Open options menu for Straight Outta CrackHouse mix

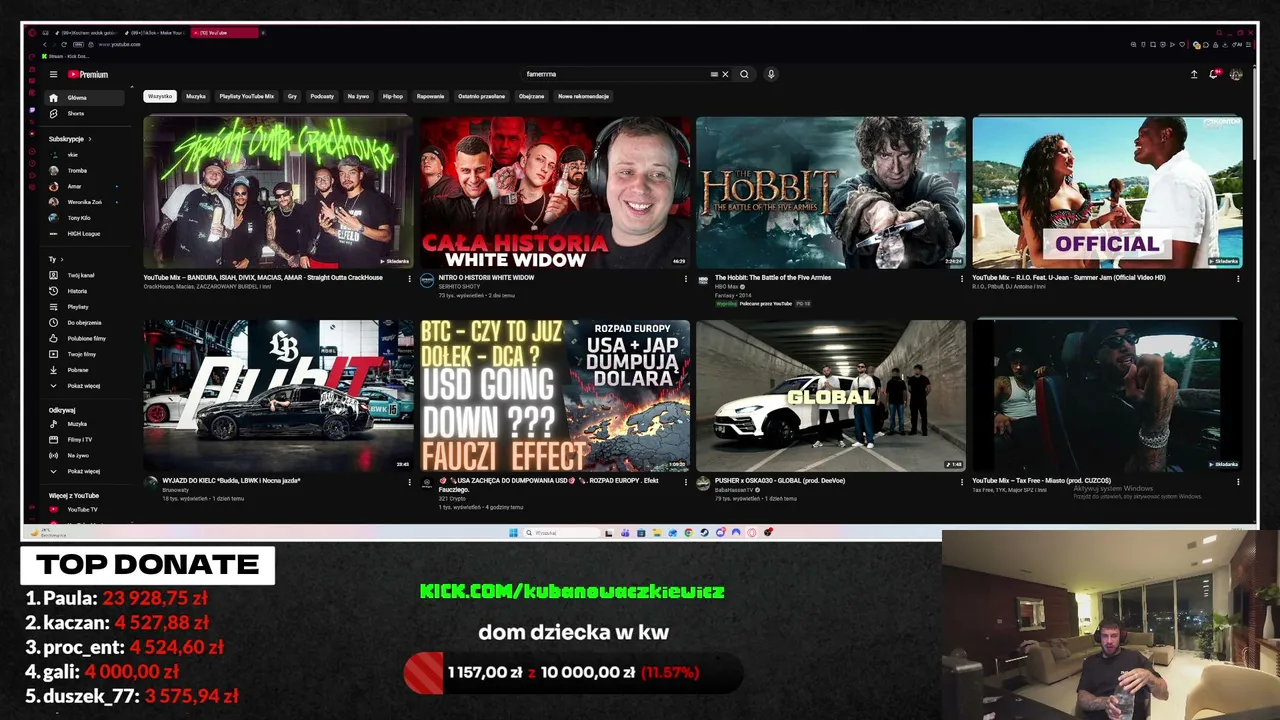click(409, 279)
